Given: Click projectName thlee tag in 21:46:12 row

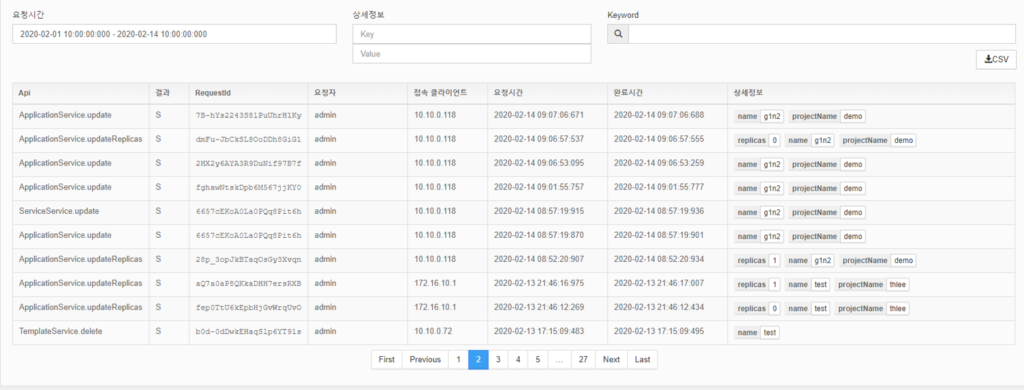Looking at the screenshot, I should 872,308.
